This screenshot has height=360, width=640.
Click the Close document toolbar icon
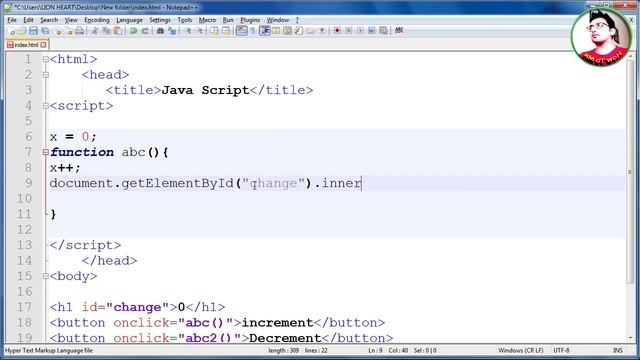[58, 31]
